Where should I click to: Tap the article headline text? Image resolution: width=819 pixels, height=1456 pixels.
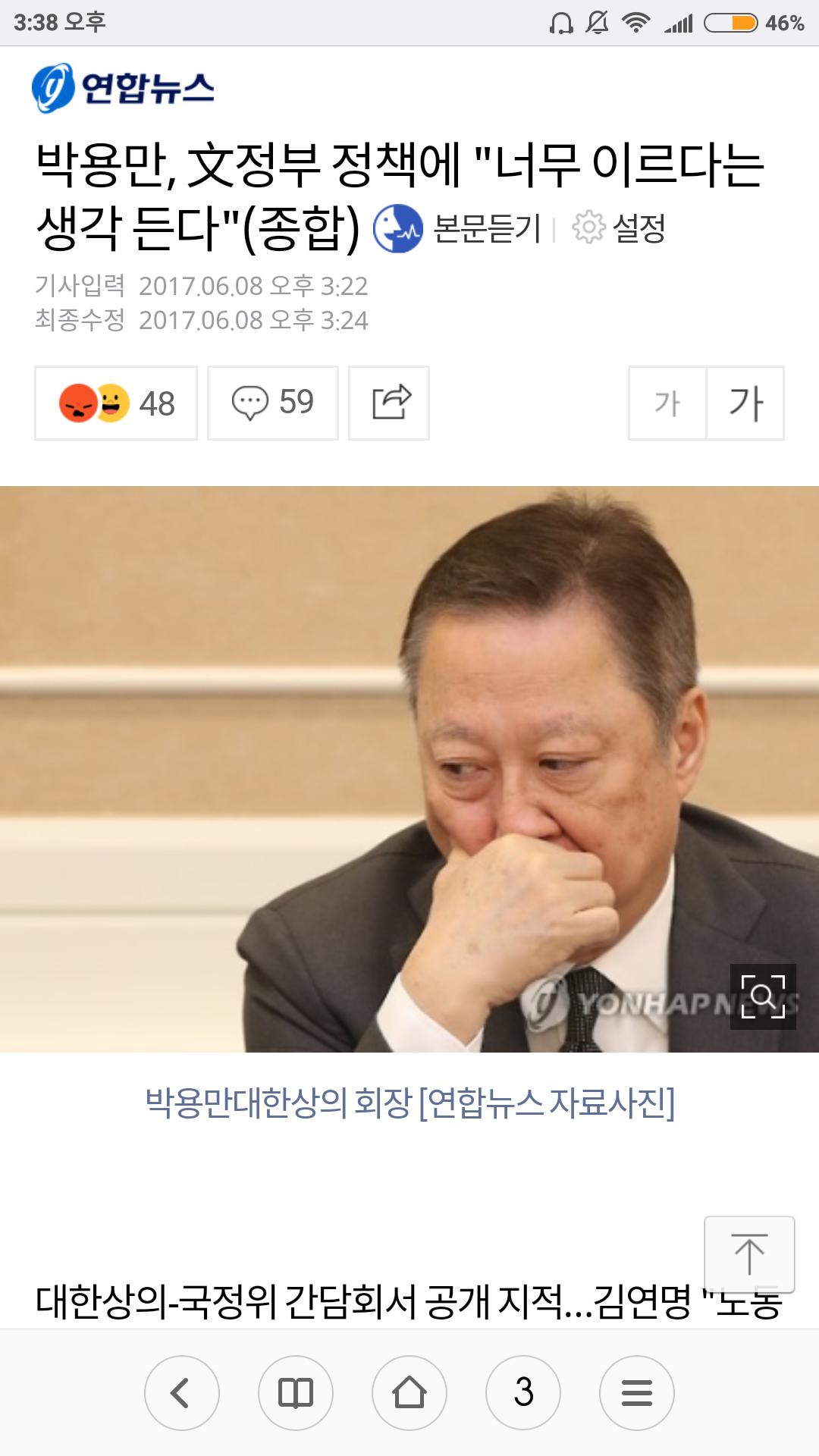400,196
